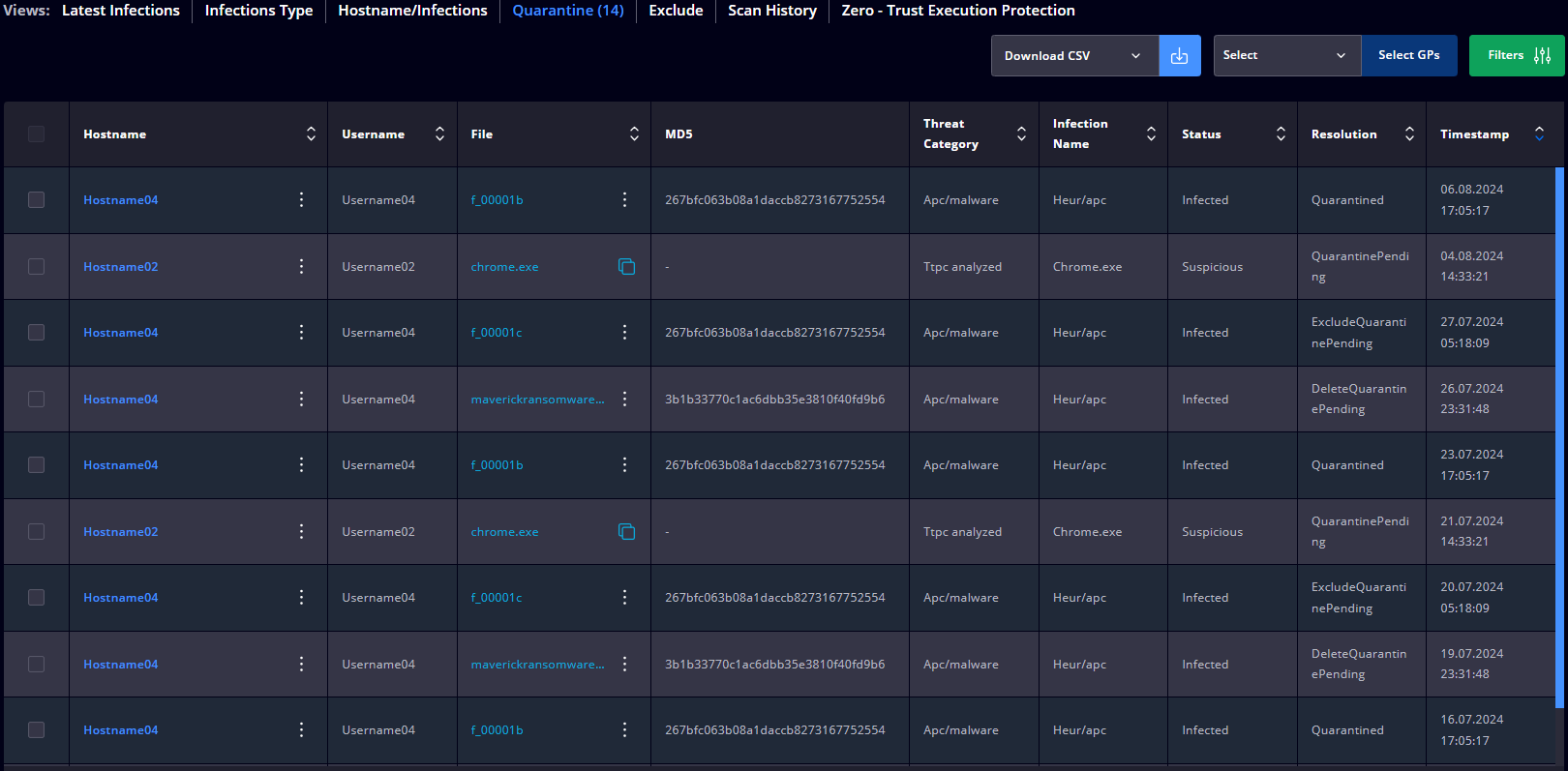Image resolution: width=1568 pixels, height=771 pixels.
Task: Click QuarantinePending text in 04.08.2024 row
Action: 1360,266
